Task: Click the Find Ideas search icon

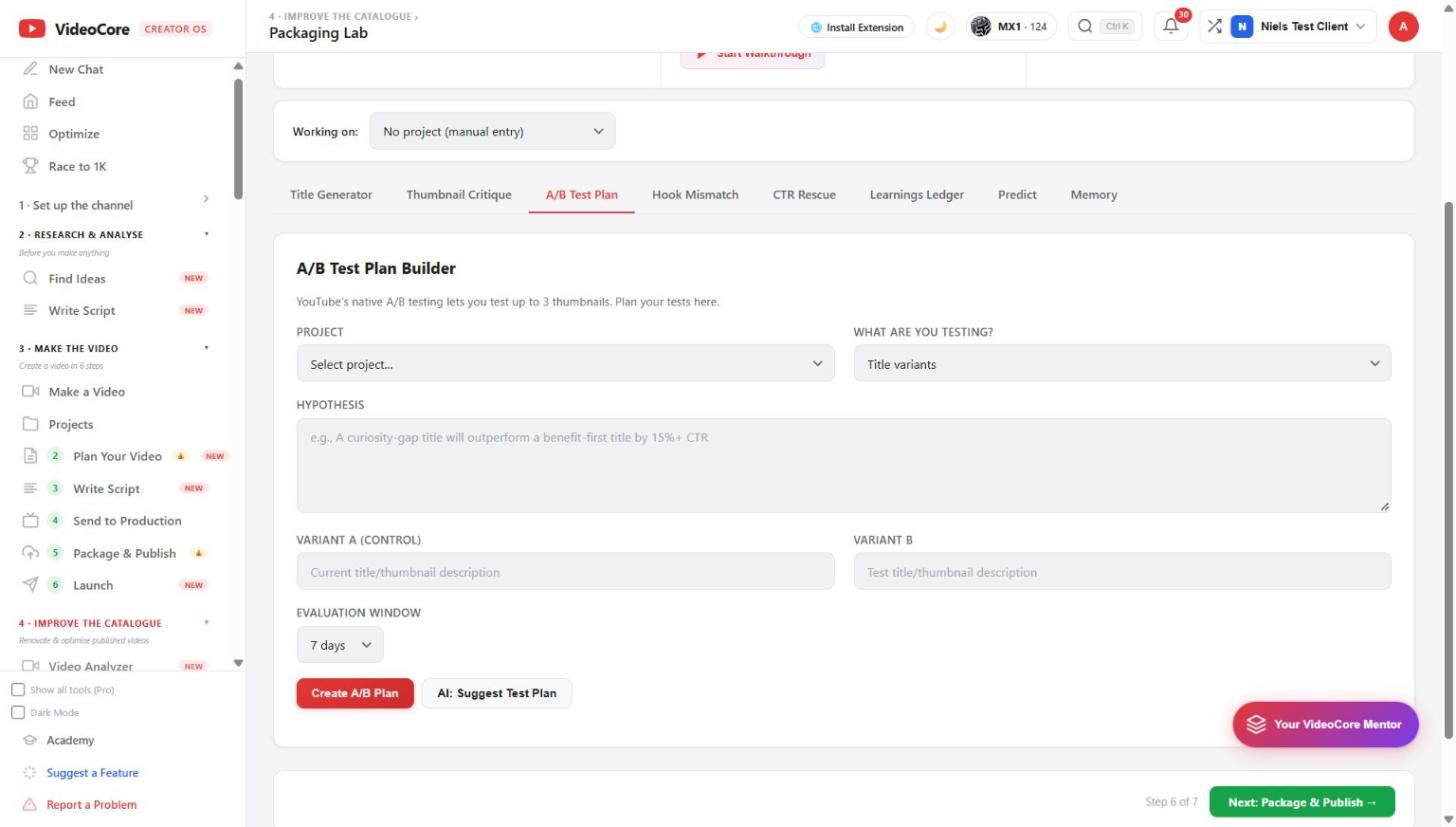Action: [30, 278]
